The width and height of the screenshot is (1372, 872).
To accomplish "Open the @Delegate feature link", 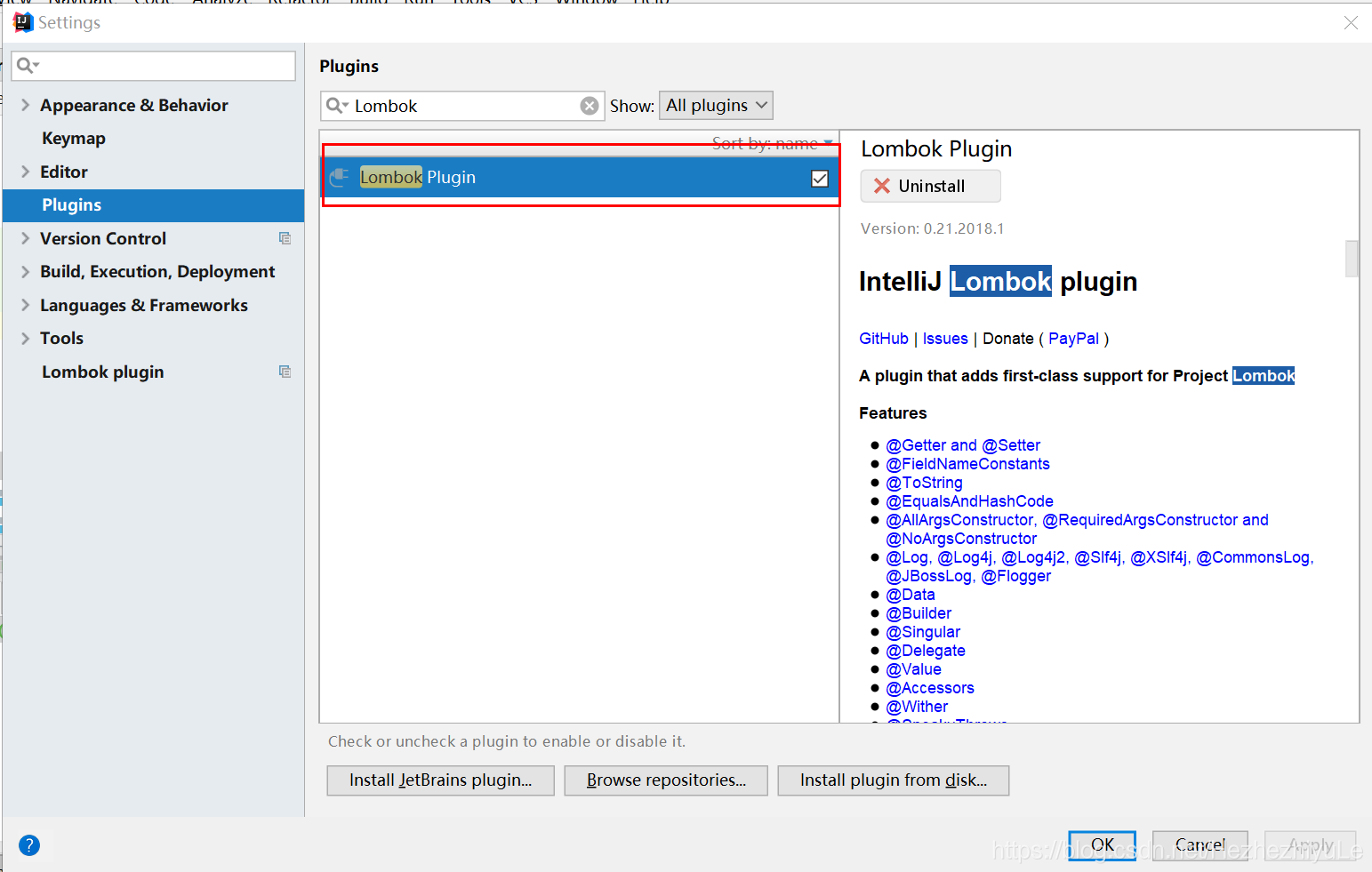I will point(926,651).
